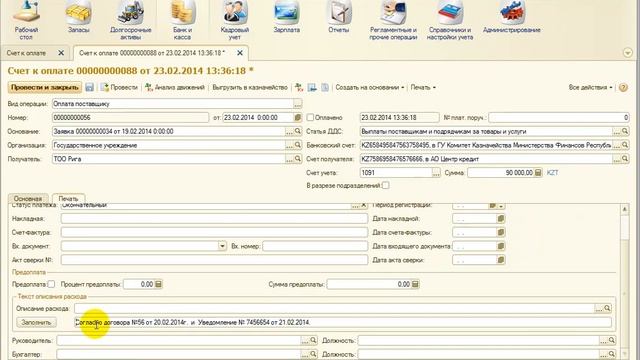Click expense text field with Согласно договора №56
Image resolution: width=640 pixels, height=360 pixels.
(x=343, y=322)
